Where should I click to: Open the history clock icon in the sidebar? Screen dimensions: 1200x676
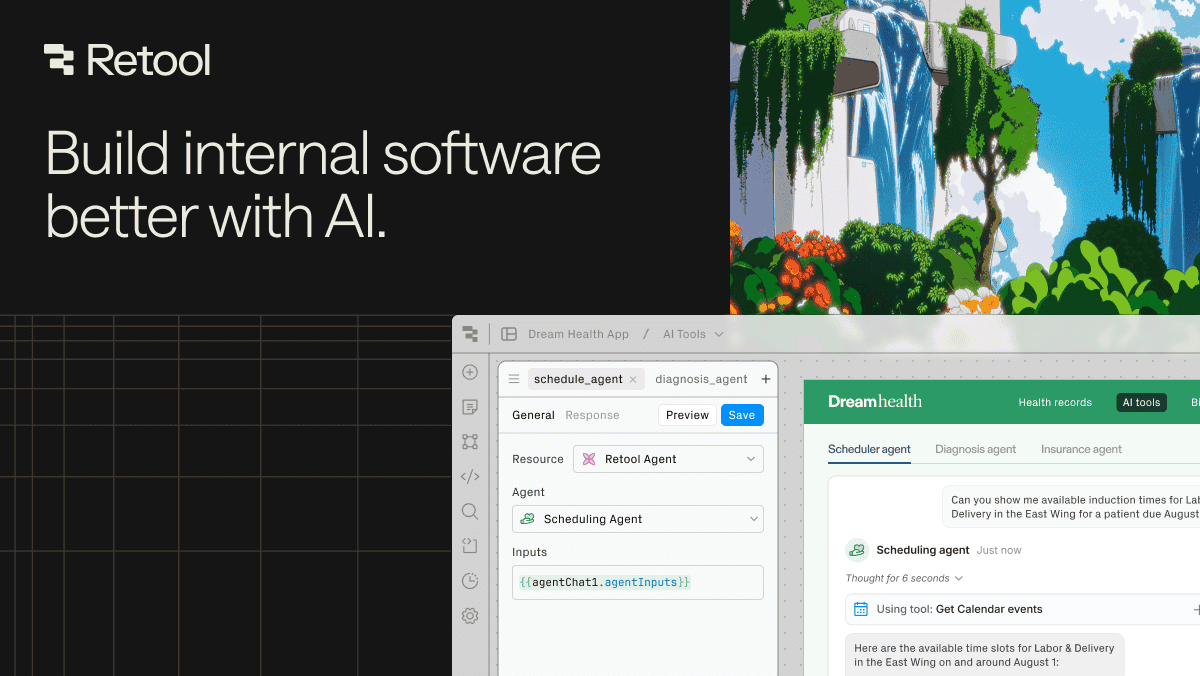coord(470,581)
